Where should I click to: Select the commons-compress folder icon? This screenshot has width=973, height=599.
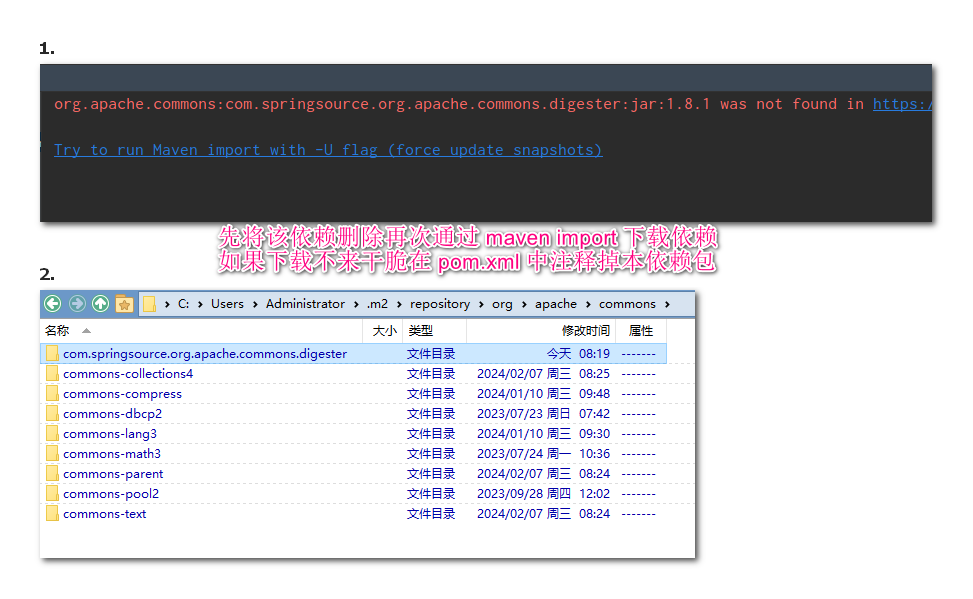(x=52, y=394)
